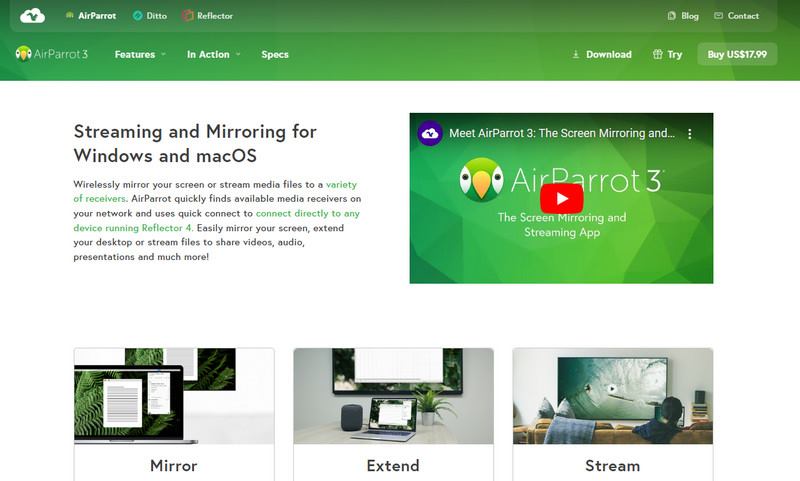Open the Extend card image
This screenshot has width=800, height=481.
click(393, 396)
